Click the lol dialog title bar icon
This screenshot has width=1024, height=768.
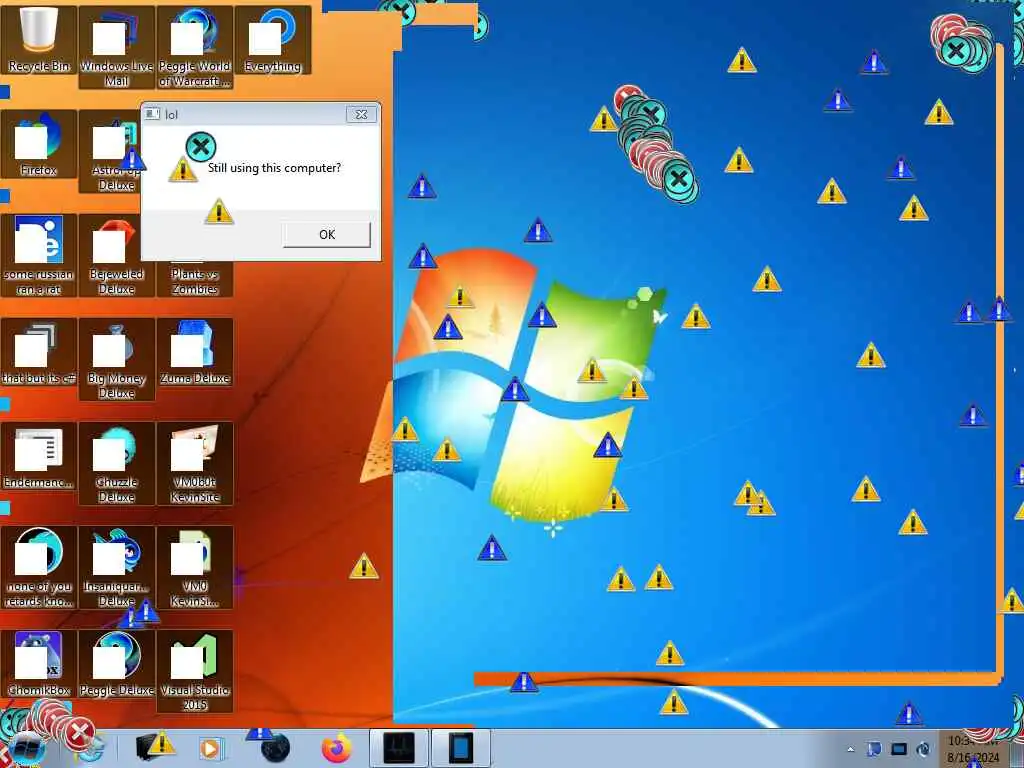pos(152,114)
